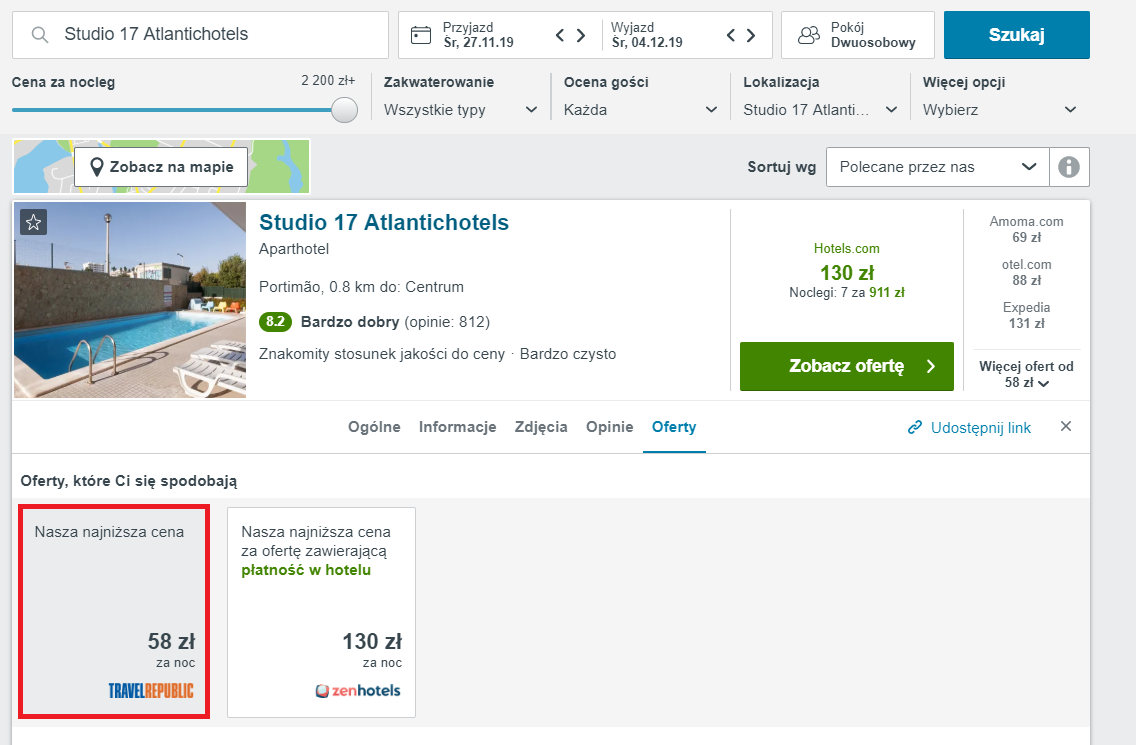Click Zobacz na mapie button
The image size is (1136, 745).
(161, 167)
